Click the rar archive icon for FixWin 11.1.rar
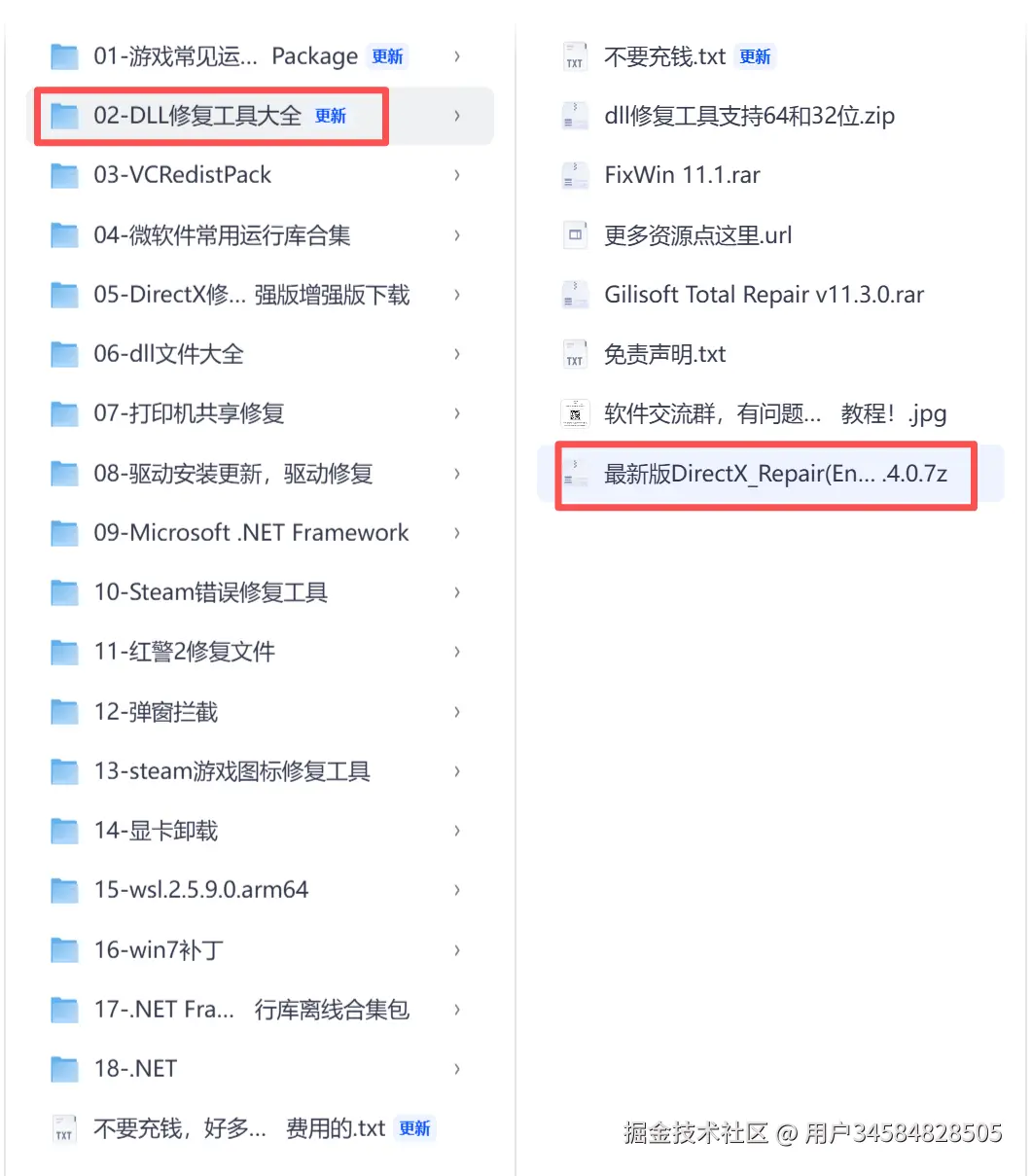 (x=575, y=176)
